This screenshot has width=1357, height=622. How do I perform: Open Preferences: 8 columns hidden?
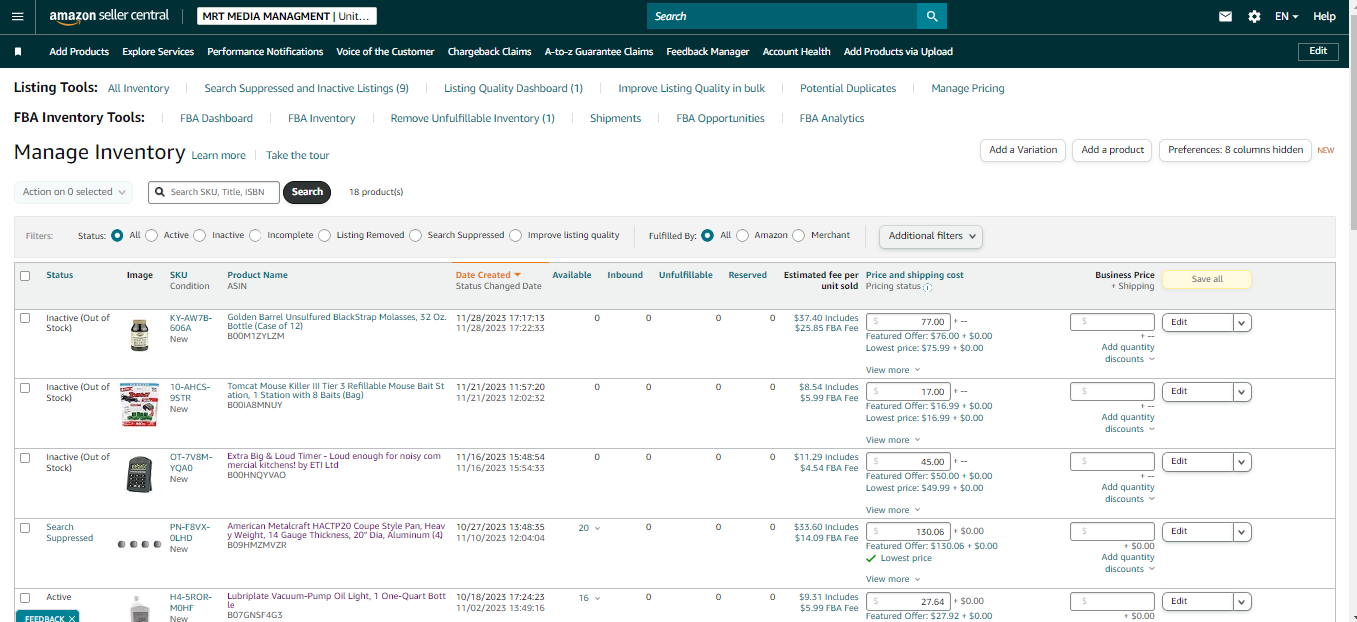(1236, 150)
